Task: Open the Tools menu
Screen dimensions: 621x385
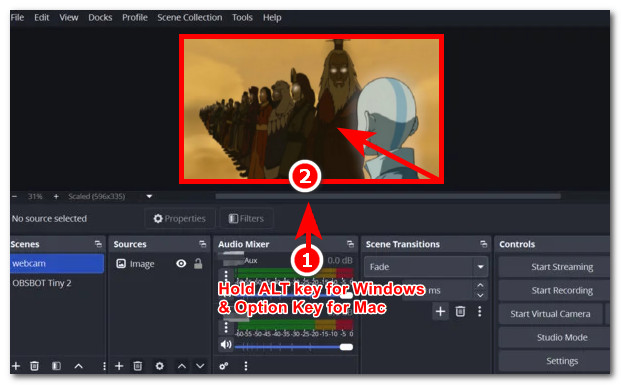Action: [x=242, y=17]
